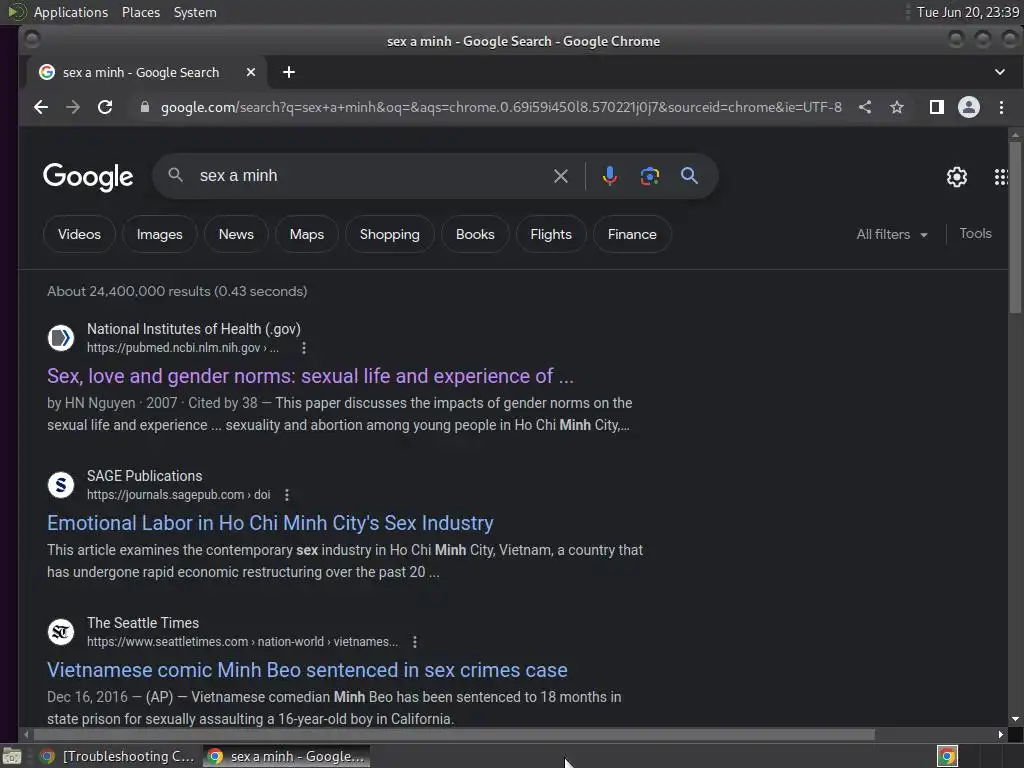Screen dimensions: 1024x768
Task: Click the horizontal scrollbar thumb
Action: (454, 735)
